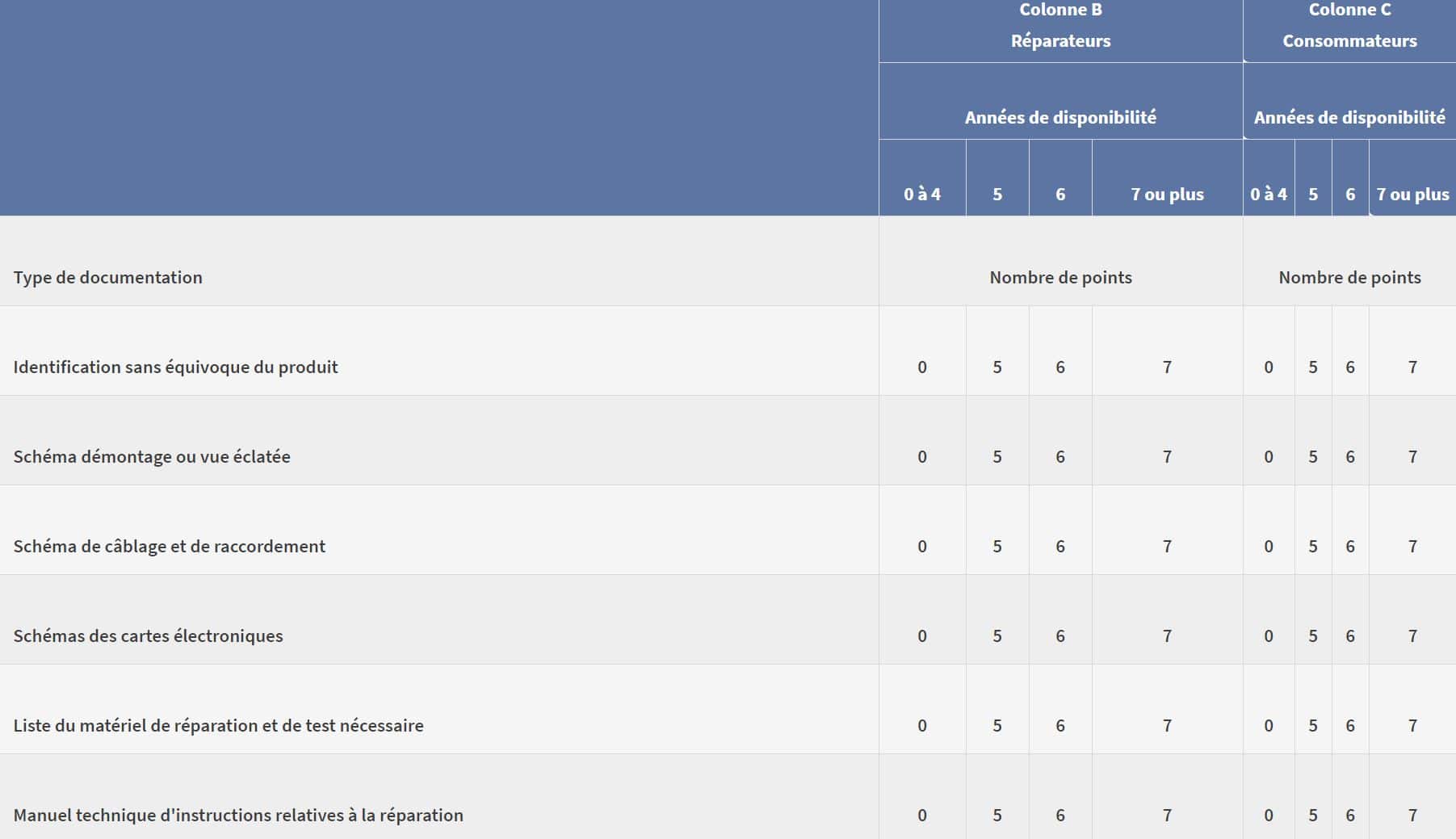Select 'Années de disponibilité' under Réparateurs
This screenshot has width=1456, height=839.
point(1060,117)
